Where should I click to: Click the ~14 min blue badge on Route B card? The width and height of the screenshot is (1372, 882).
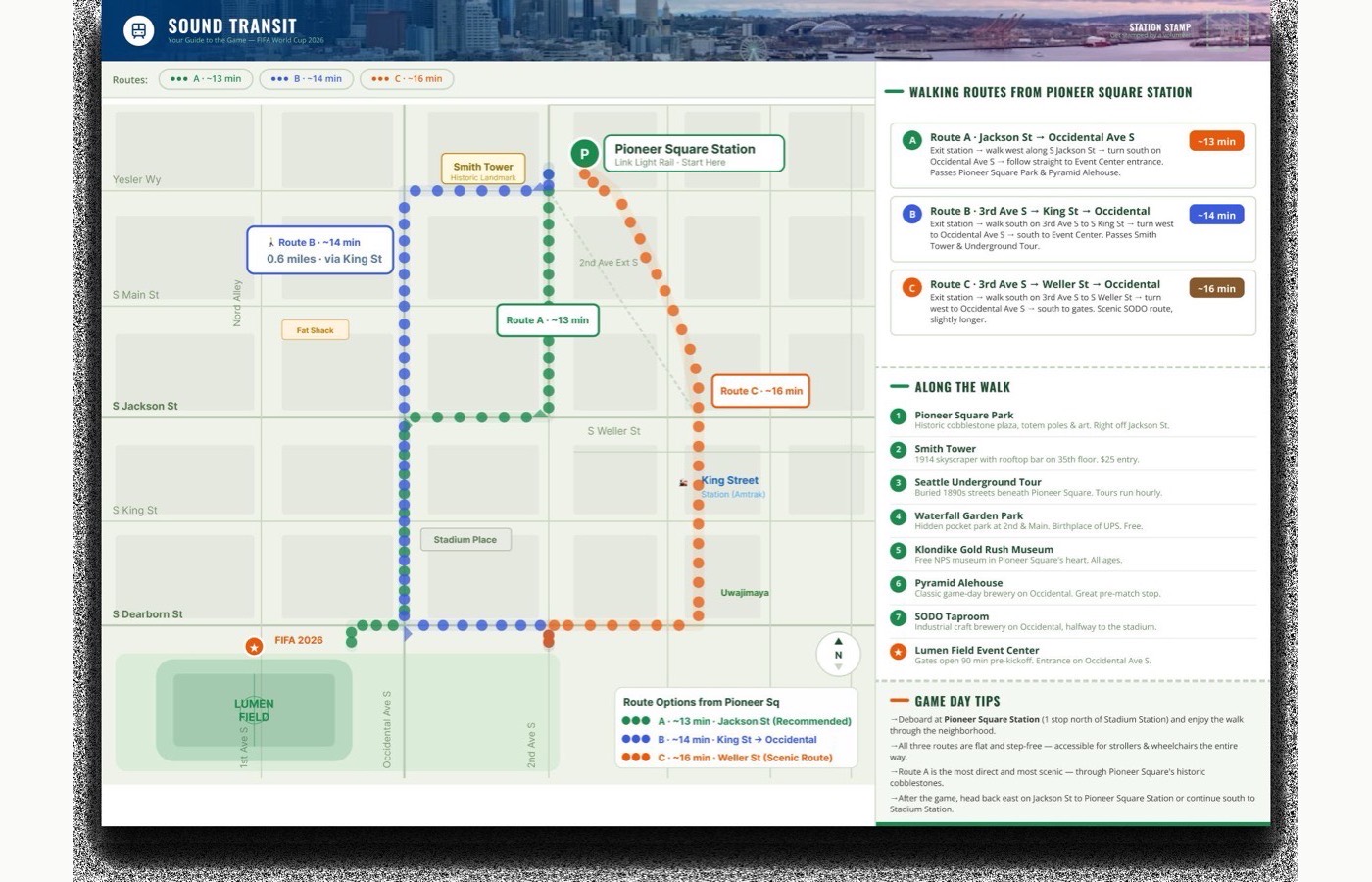pyautogui.click(x=1216, y=215)
